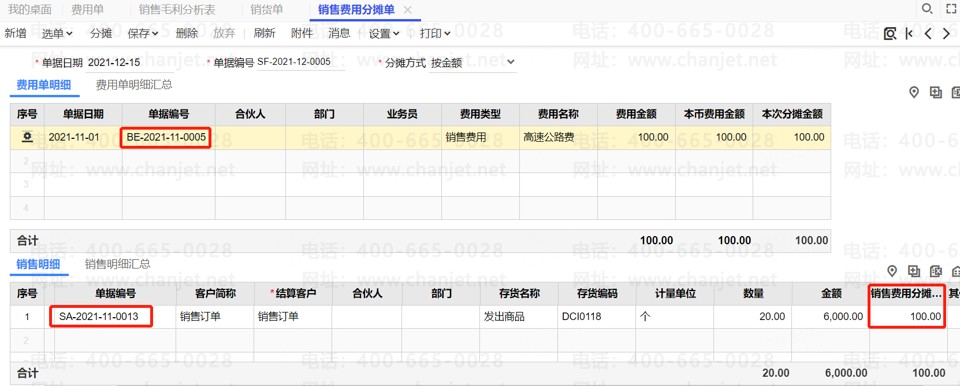Click the 单据编号 field SF-2021-12-0005
The image size is (960, 386).
coord(301,62)
